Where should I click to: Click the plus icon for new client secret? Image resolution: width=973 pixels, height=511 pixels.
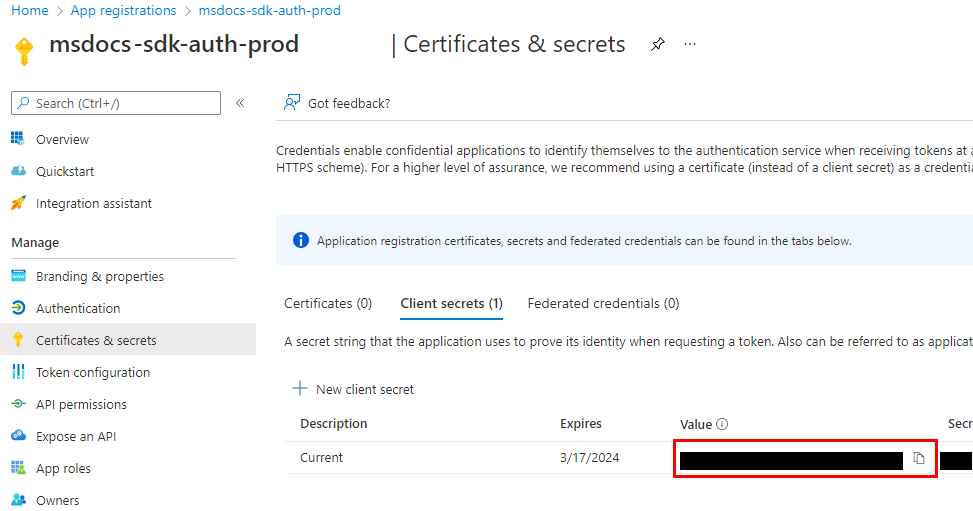(x=300, y=389)
